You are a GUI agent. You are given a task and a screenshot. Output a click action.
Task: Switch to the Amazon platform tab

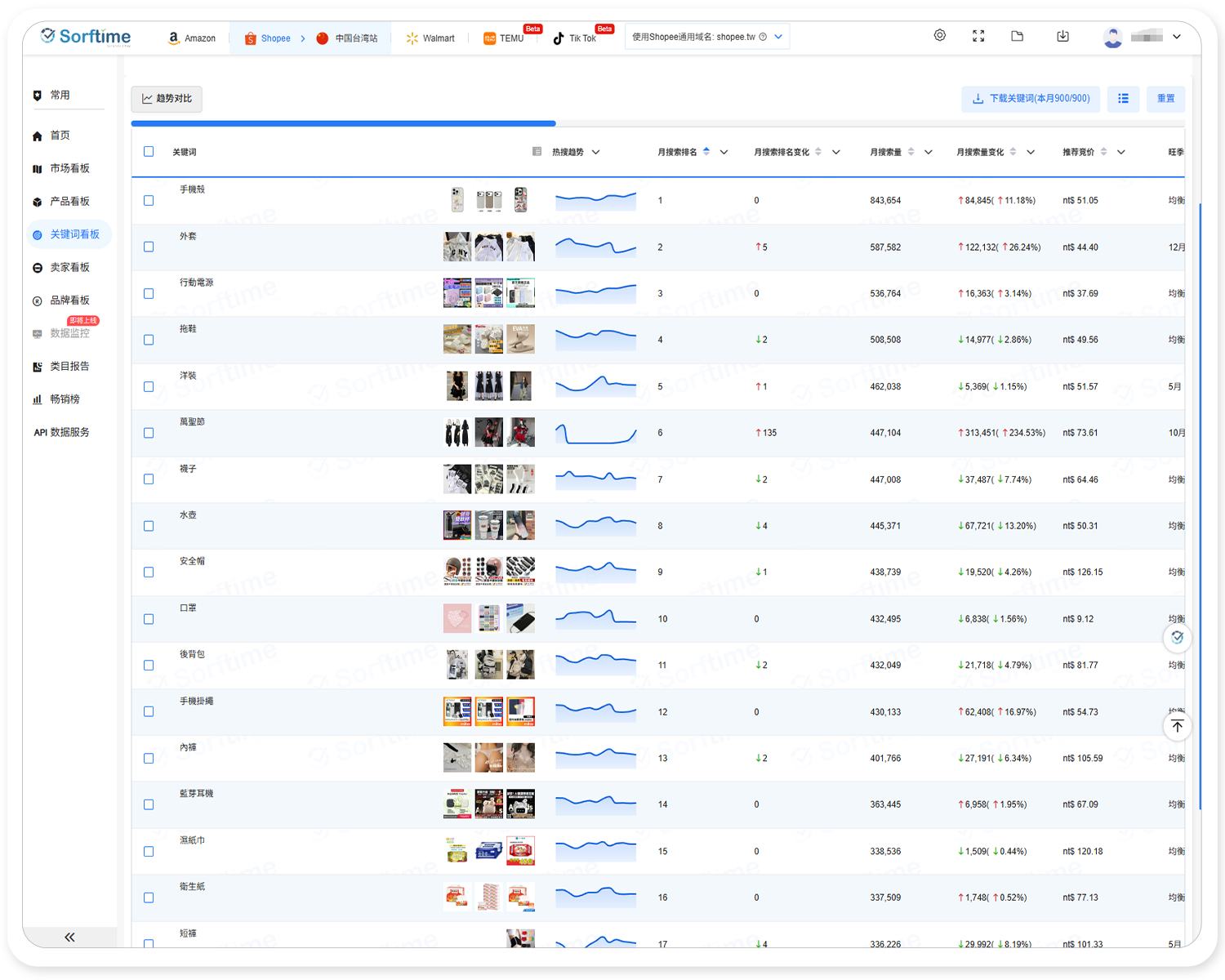[x=192, y=38]
